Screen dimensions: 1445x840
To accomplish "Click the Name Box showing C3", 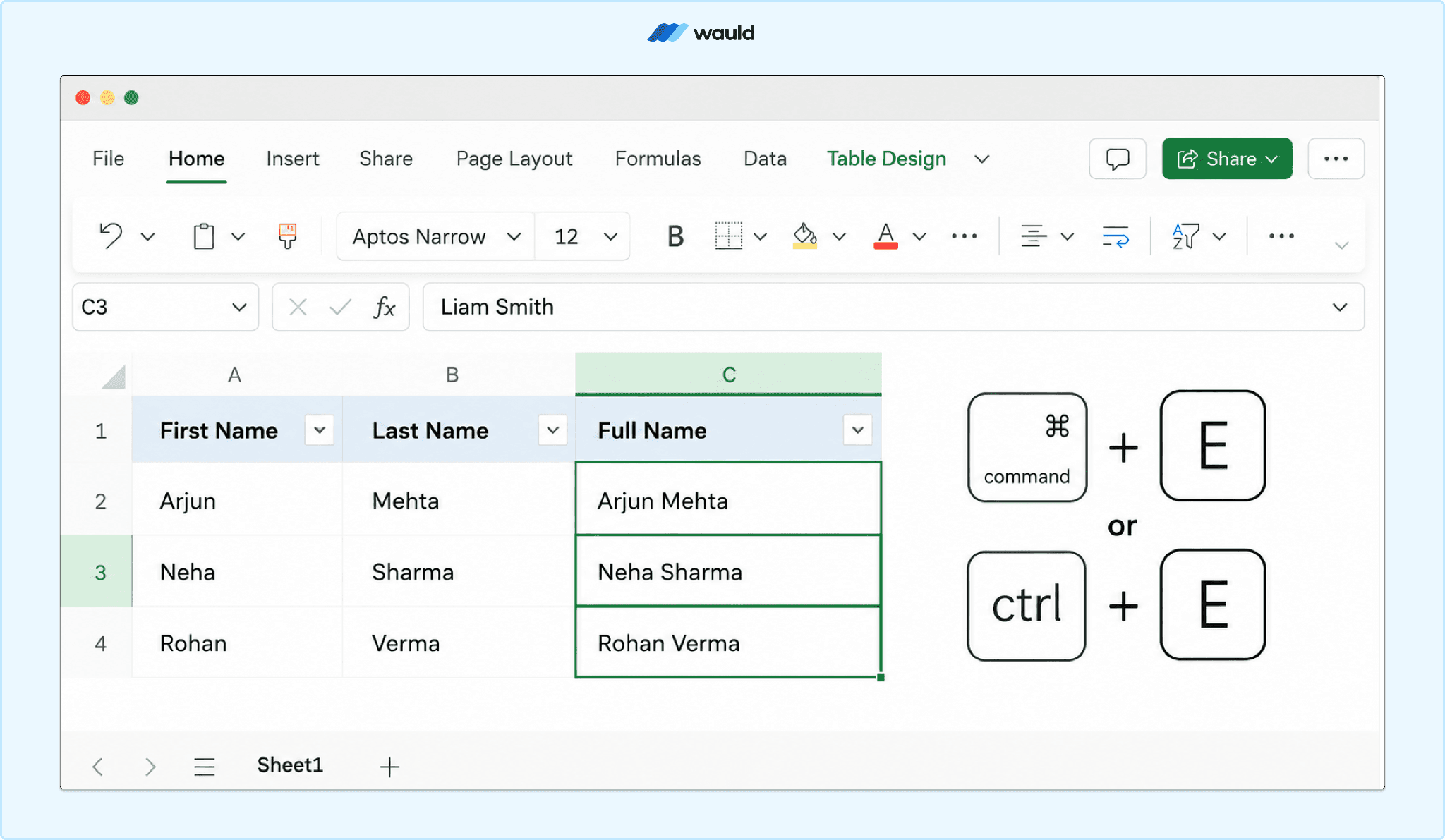I will (x=165, y=307).
